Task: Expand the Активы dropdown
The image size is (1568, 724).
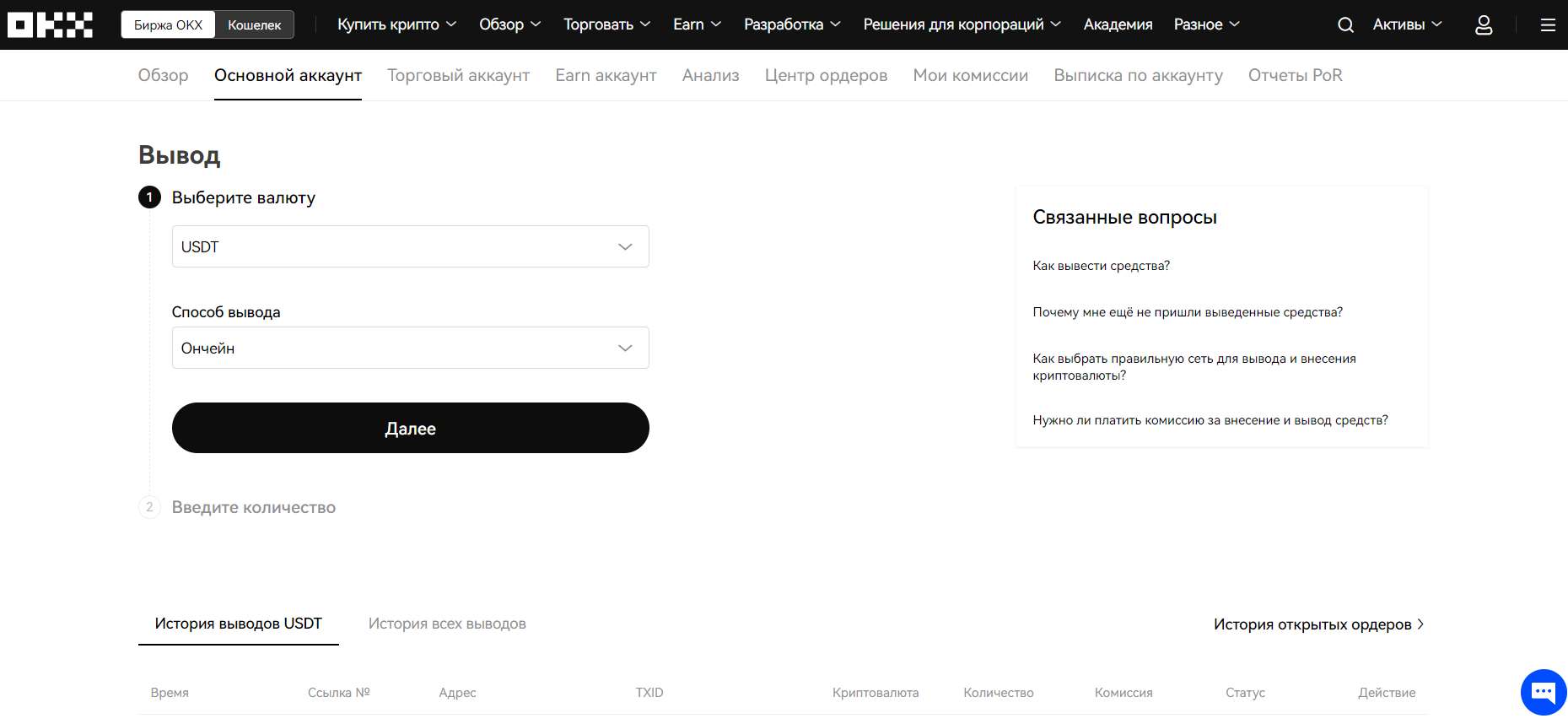Action: tap(1407, 24)
